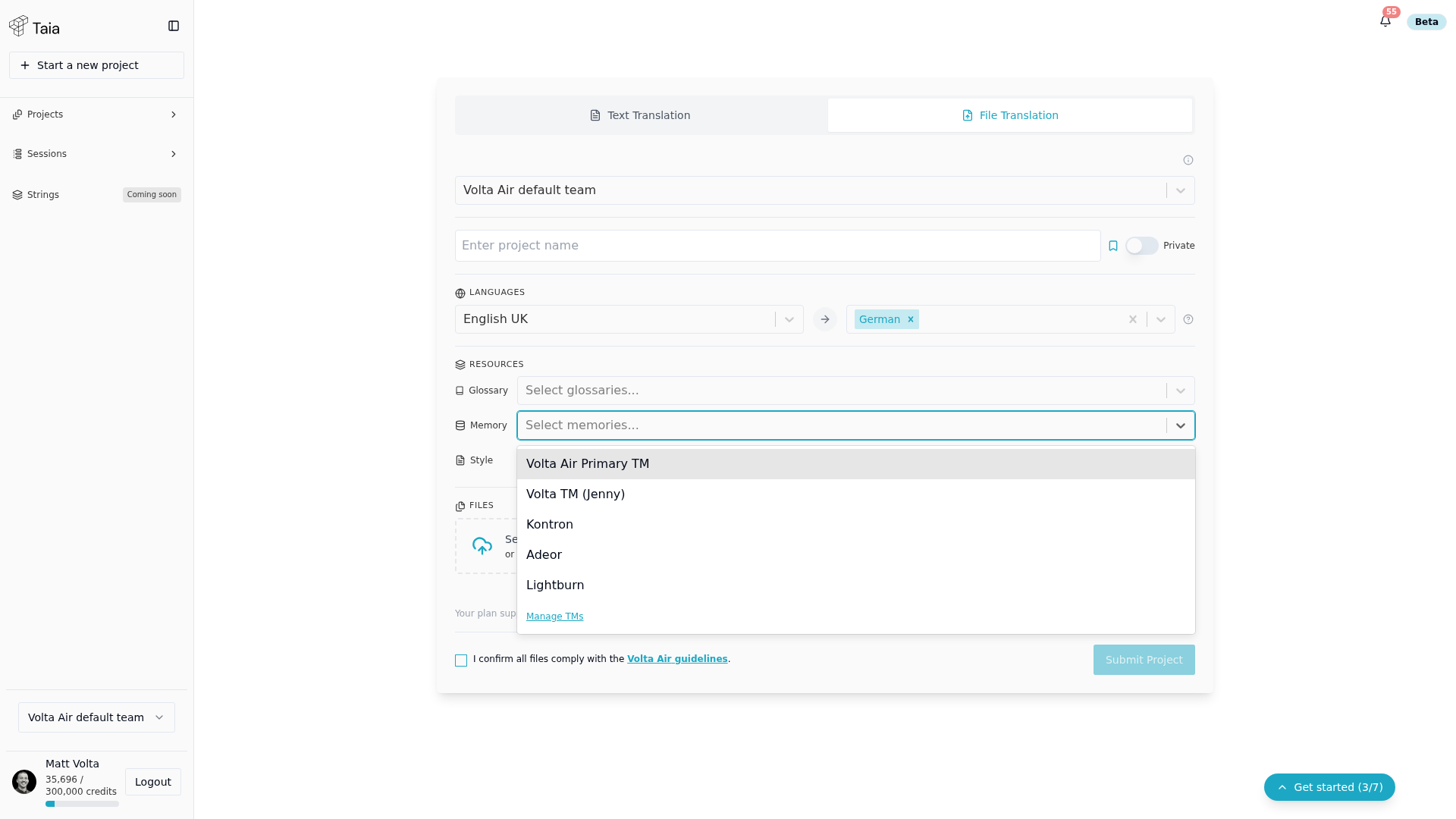Screen dimensions: 1456x819
Task: Switch to File Translation tab
Action: pos(1010,115)
